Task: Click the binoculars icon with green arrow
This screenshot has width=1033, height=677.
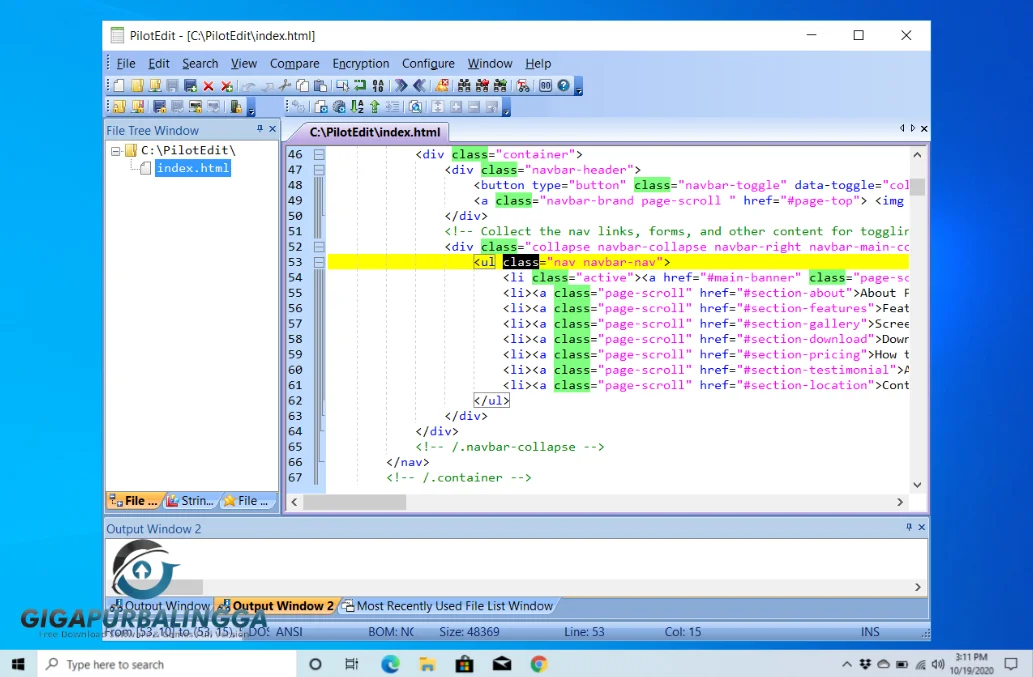Action: coord(500,86)
